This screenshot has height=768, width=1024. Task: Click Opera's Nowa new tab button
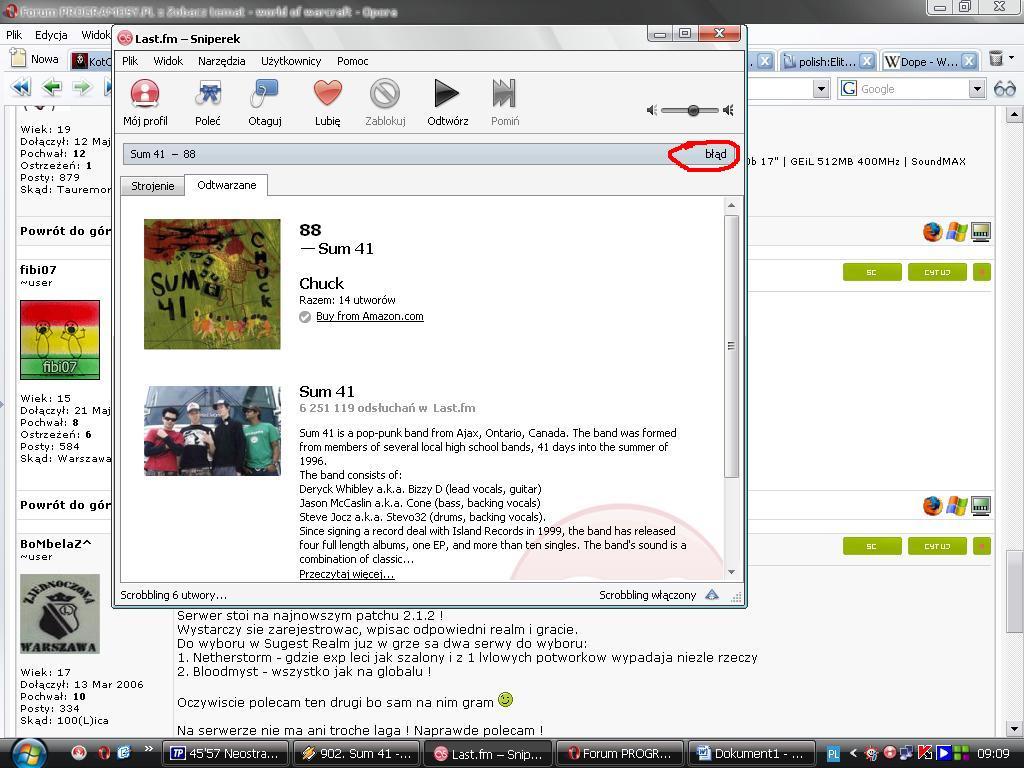[35, 59]
